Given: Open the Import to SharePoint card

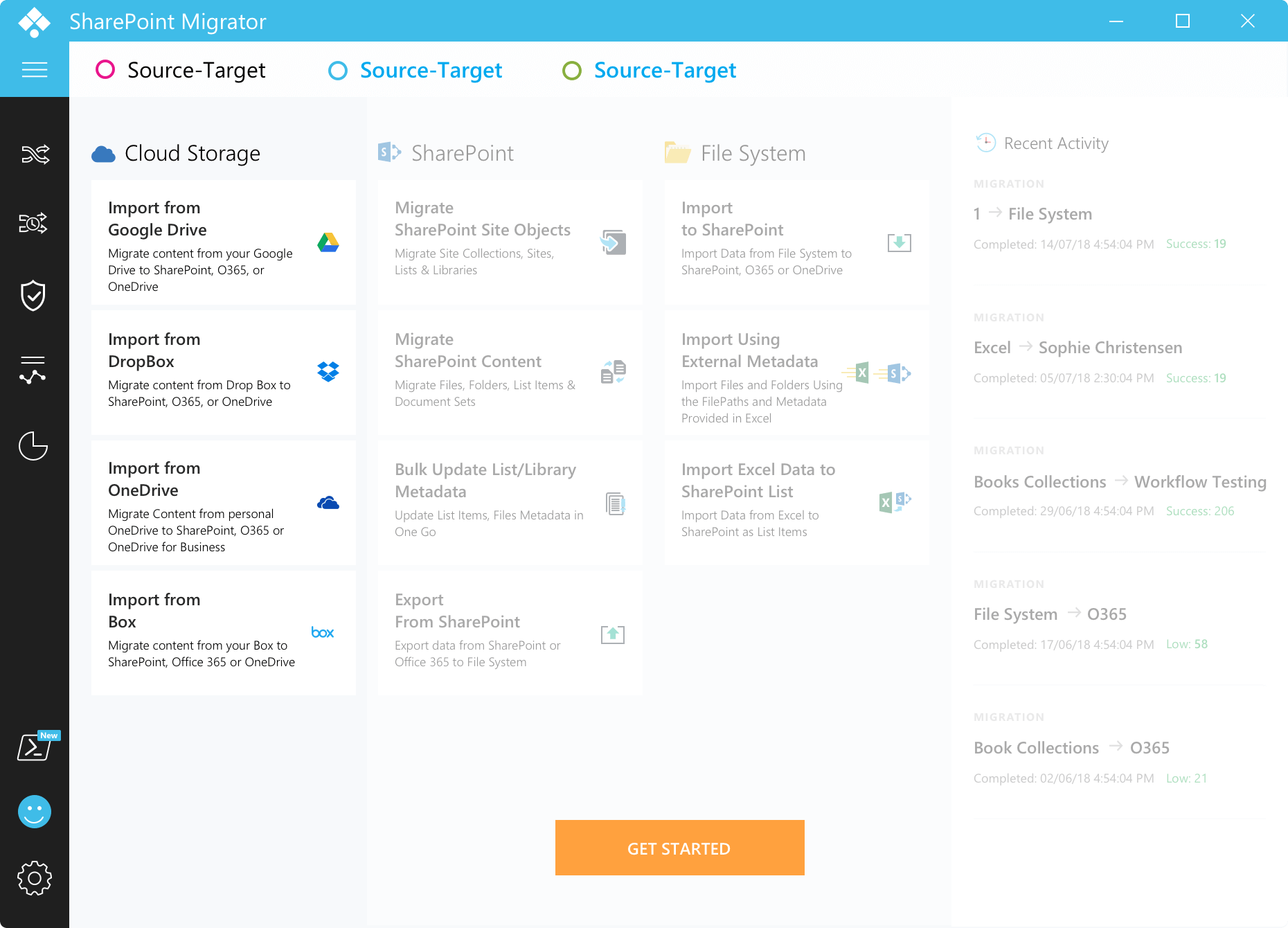Looking at the screenshot, I should pos(797,242).
